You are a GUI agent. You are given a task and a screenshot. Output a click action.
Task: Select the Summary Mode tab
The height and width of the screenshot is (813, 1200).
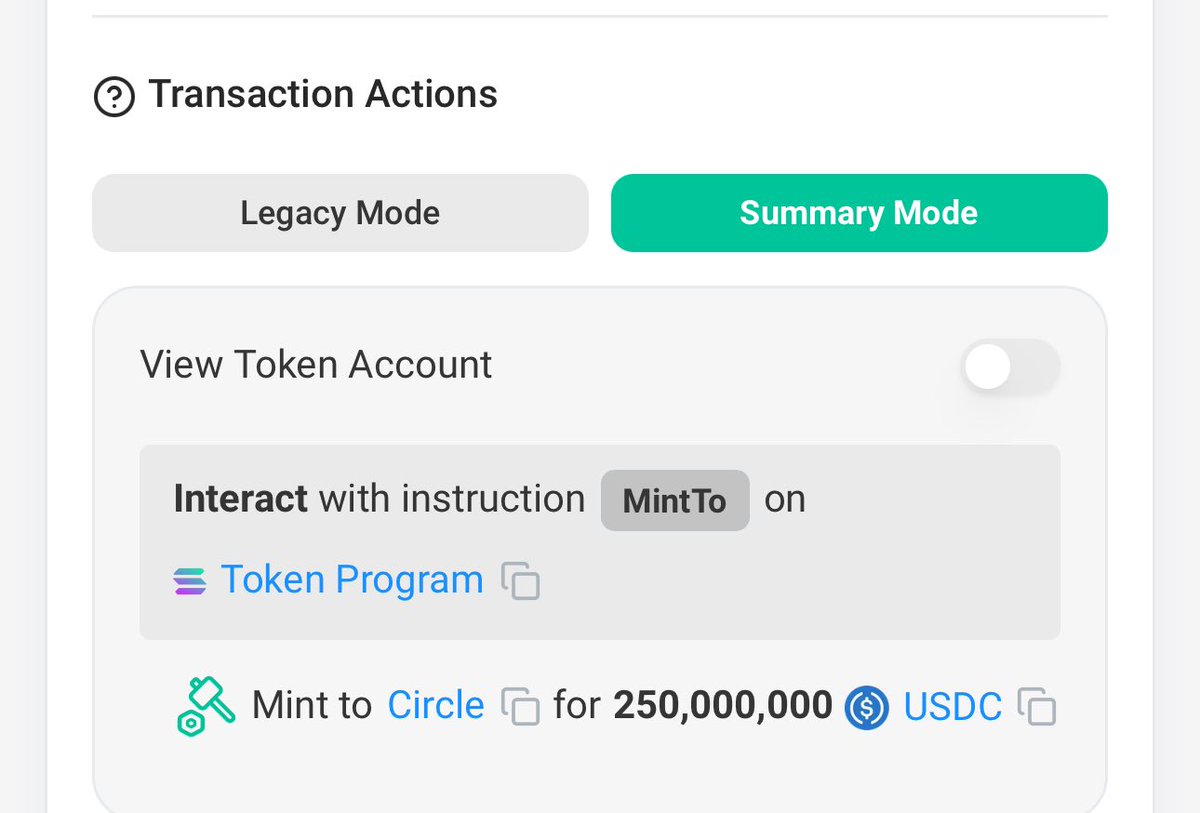[x=859, y=212]
